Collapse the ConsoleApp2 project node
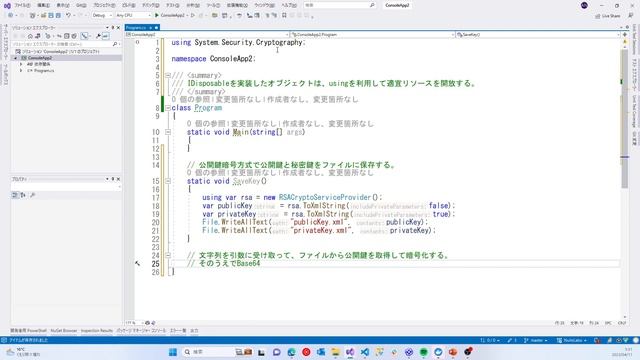640x360 pixels. pos(16,58)
